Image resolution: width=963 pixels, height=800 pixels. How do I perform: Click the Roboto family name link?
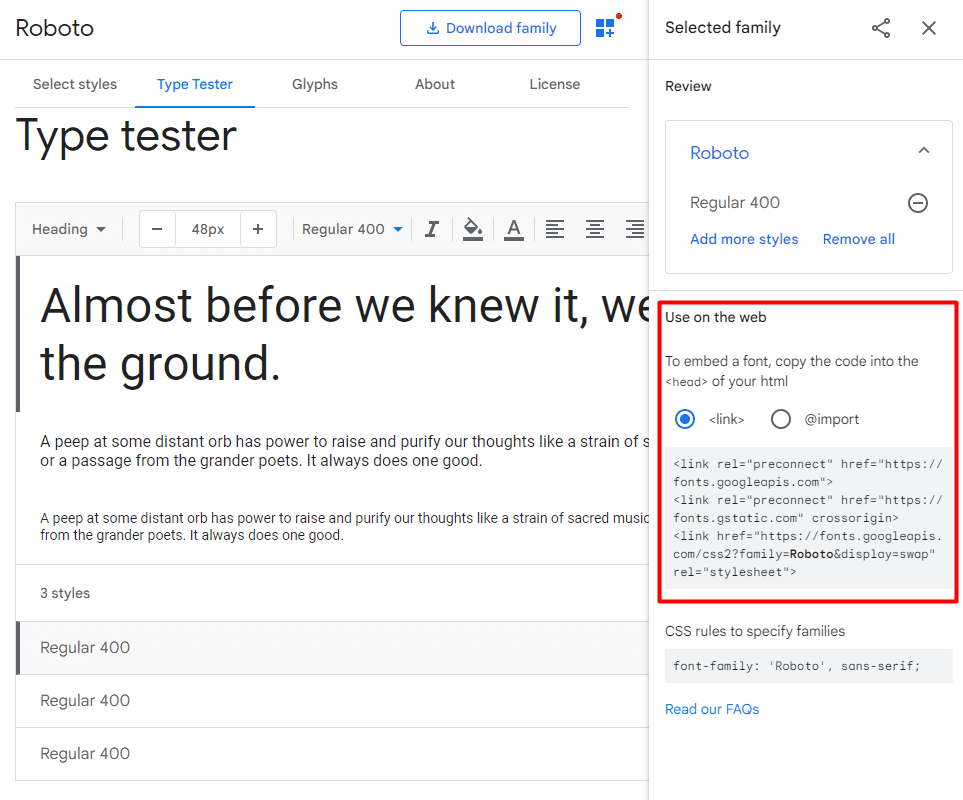pyautogui.click(x=719, y=153)
